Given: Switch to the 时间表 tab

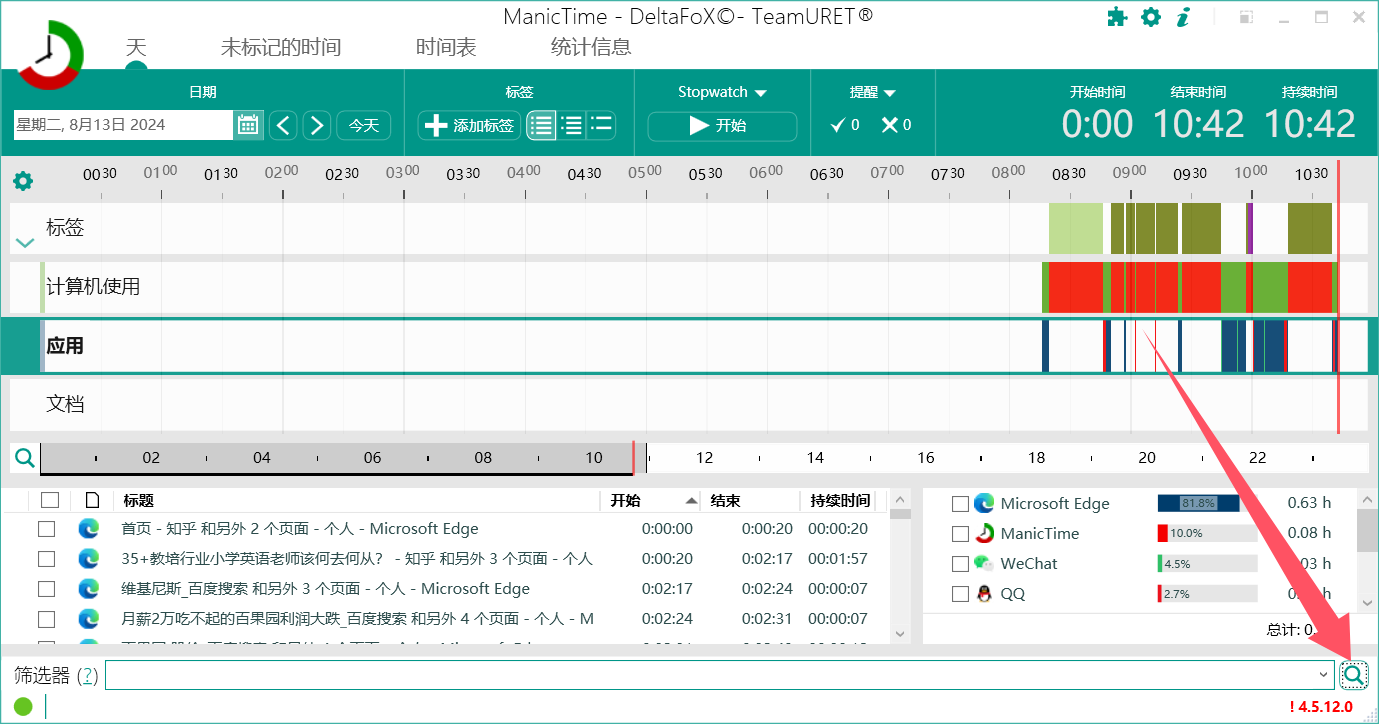Looking at the screenshot, I should (x=446, y=47).
